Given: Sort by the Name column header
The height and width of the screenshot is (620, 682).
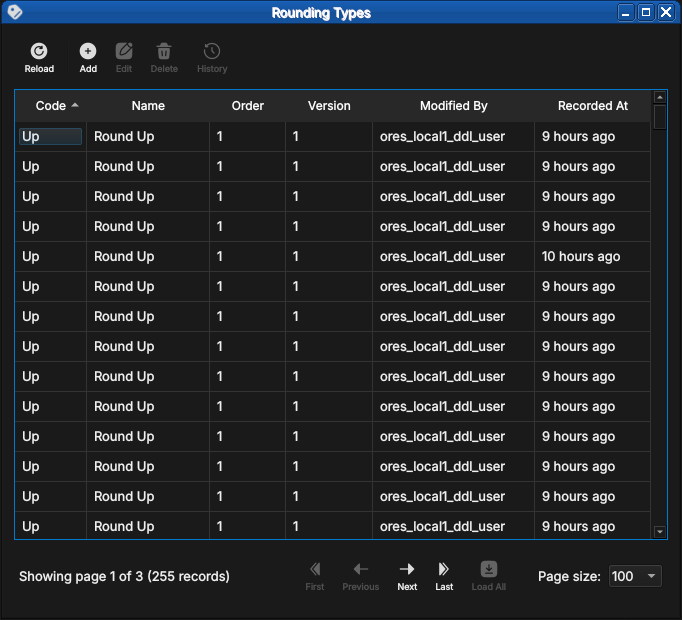Looking at the screenshot, I should (148, 106).
